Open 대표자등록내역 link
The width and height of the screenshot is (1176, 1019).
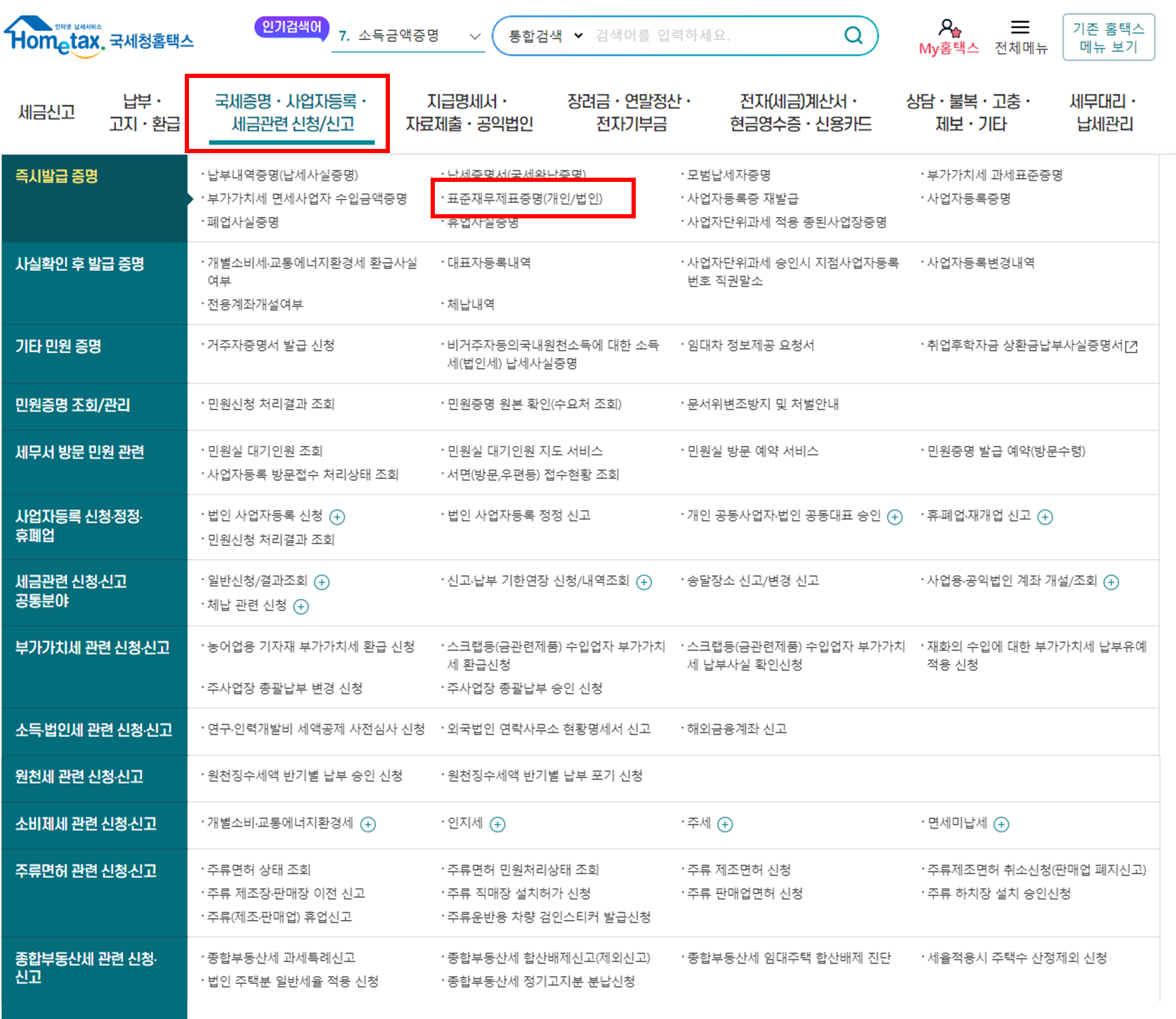tap(489, 263)
